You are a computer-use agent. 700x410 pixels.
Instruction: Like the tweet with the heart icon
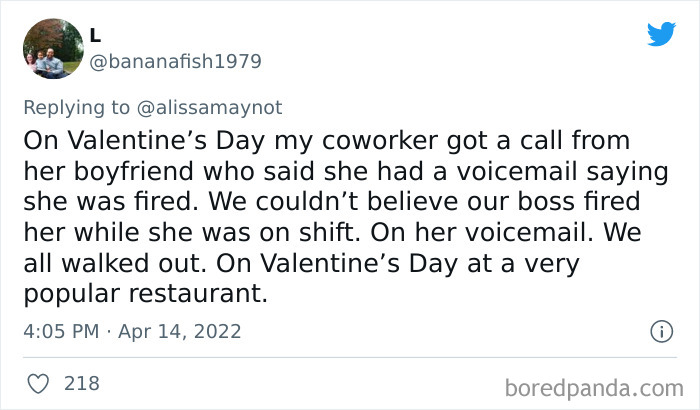(x=41, y=383)
